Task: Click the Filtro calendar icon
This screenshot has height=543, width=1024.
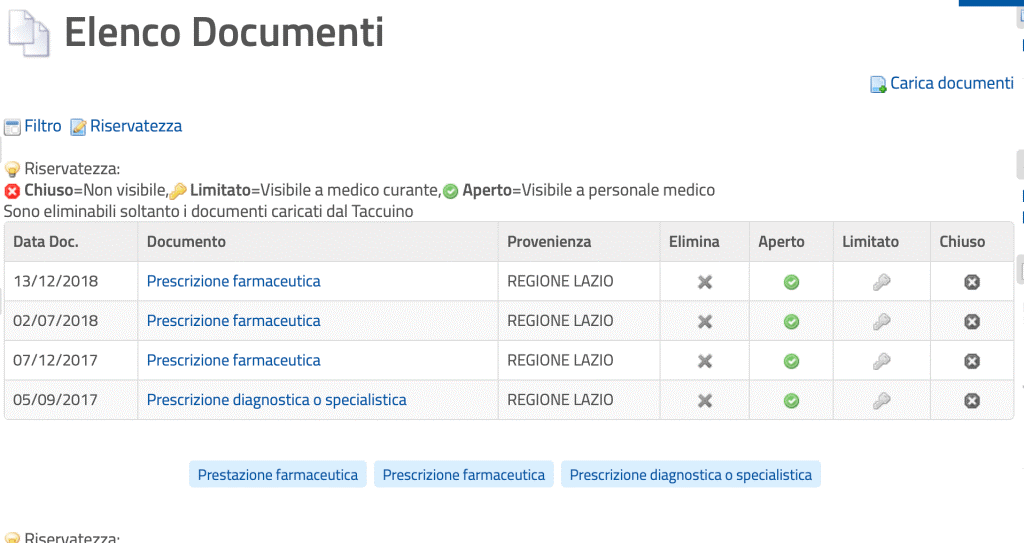Action: [12, 127]
